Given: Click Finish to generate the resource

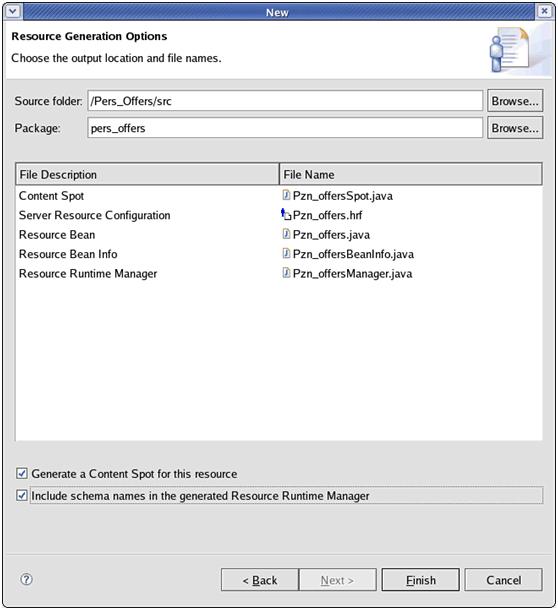Looking at the screenshot, I should pos(421,580).
